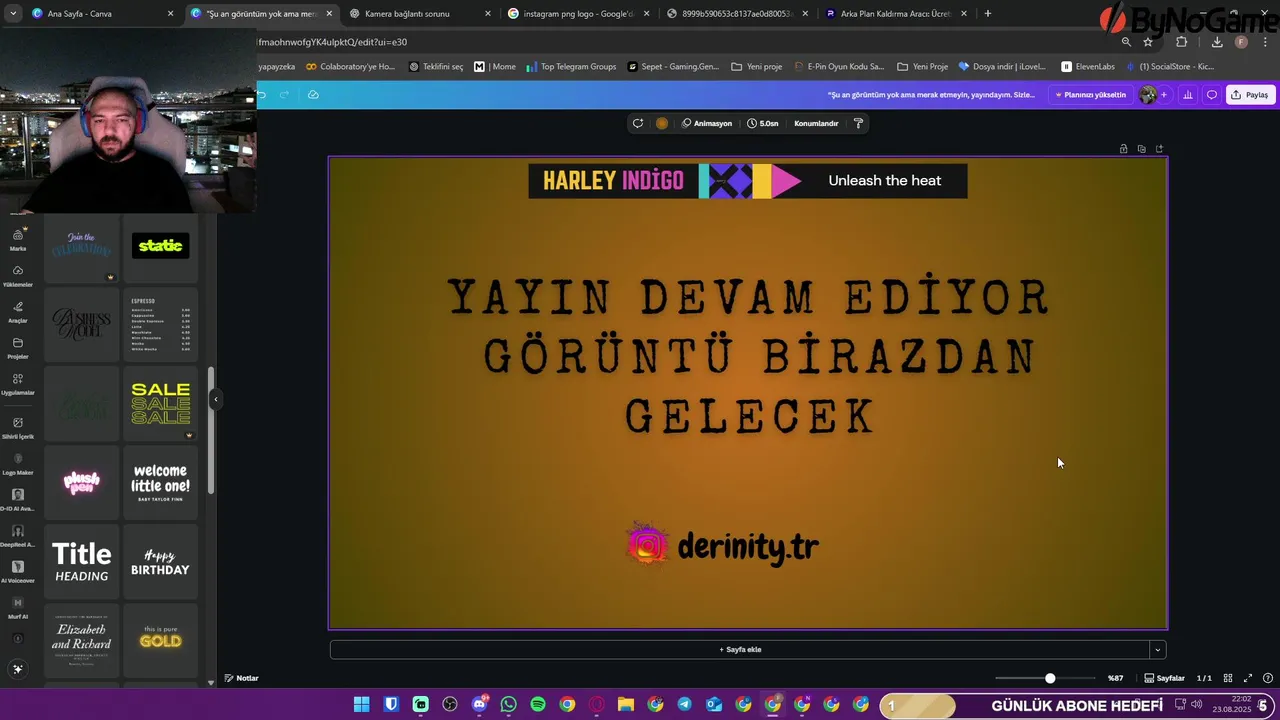Image resolution: width=1280 pixels, height=720 pixels.
Task: Open a new browser tab with plus
Action: [x=988, y=13]
